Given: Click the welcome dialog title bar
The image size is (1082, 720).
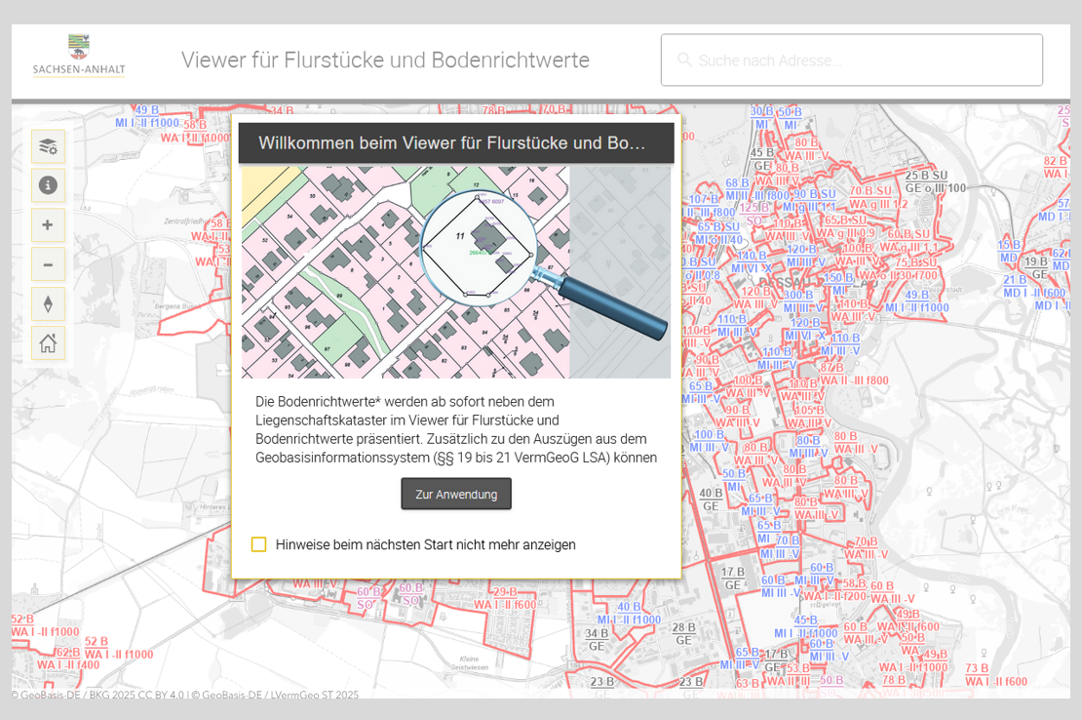Looking at the screenshot, I should (x=455, y=143).
